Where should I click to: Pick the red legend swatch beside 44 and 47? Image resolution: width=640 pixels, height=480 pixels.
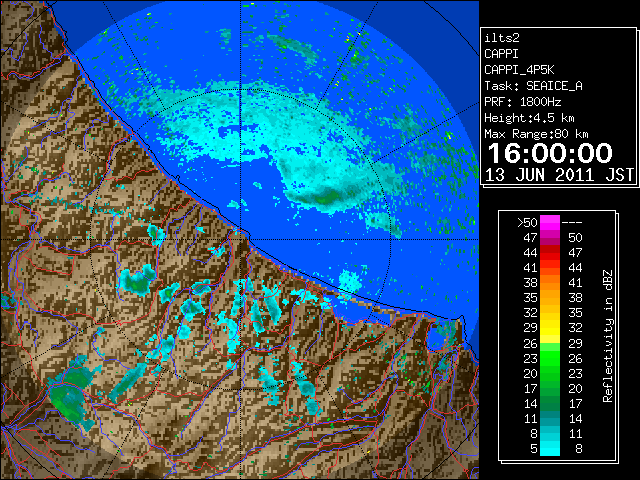click(x=550, y=253)
